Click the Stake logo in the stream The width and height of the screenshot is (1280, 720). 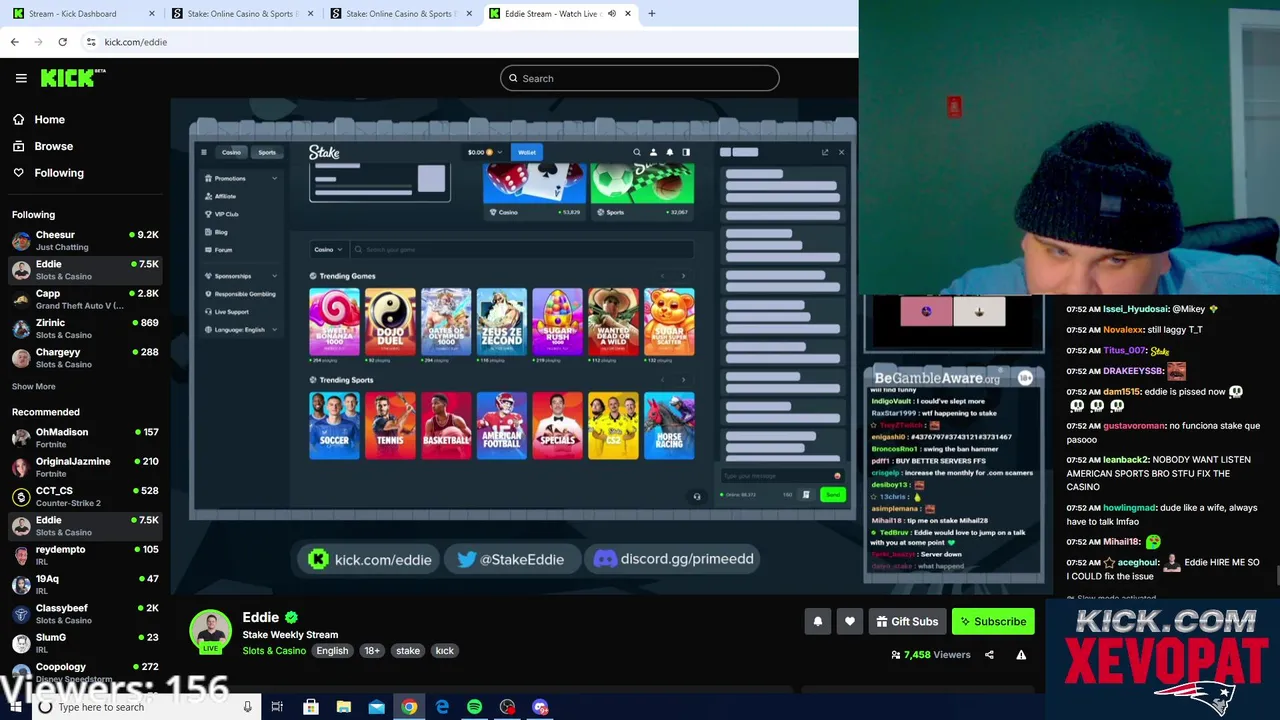(324, 152)
